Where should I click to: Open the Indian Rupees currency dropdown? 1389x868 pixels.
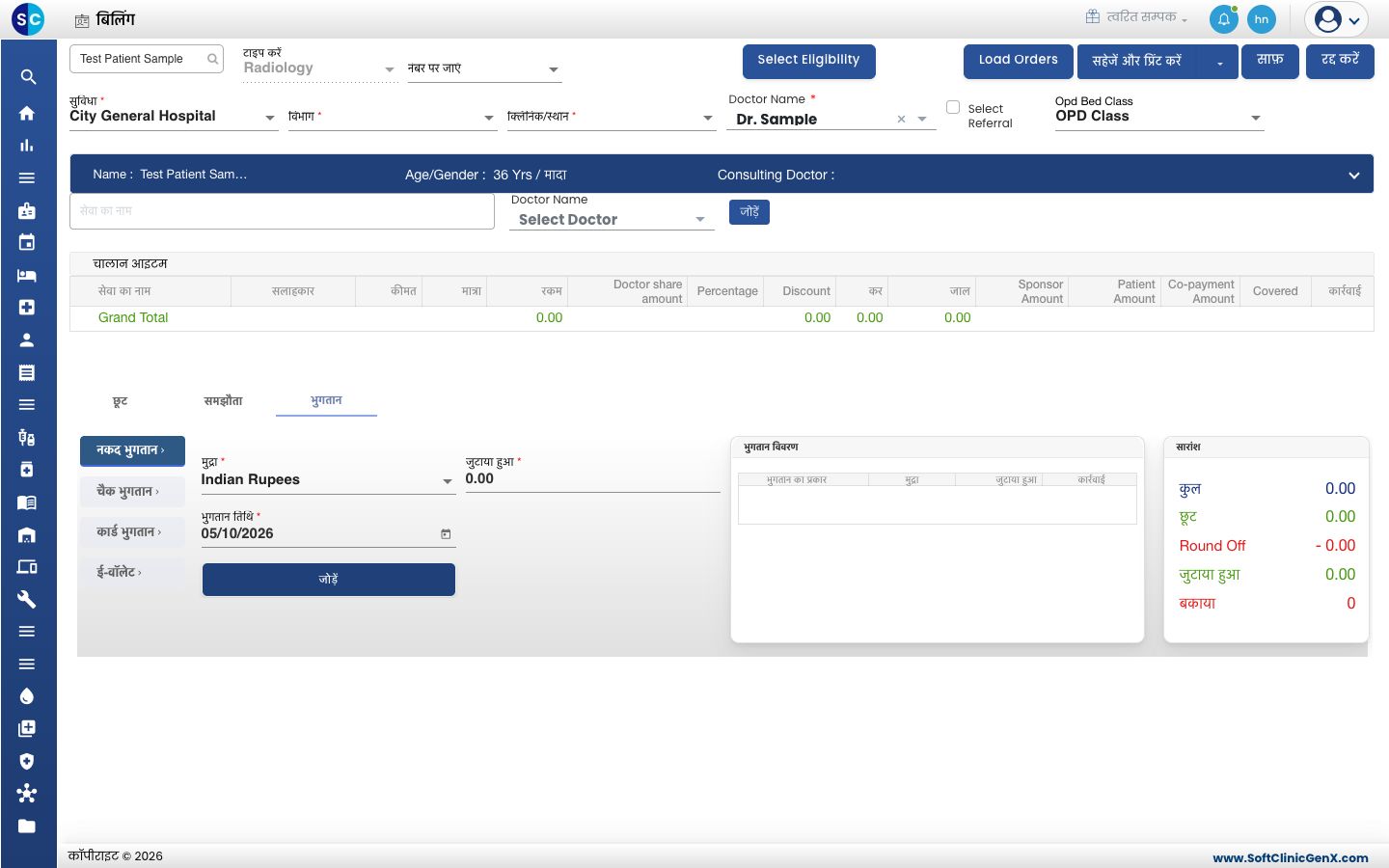448,481
